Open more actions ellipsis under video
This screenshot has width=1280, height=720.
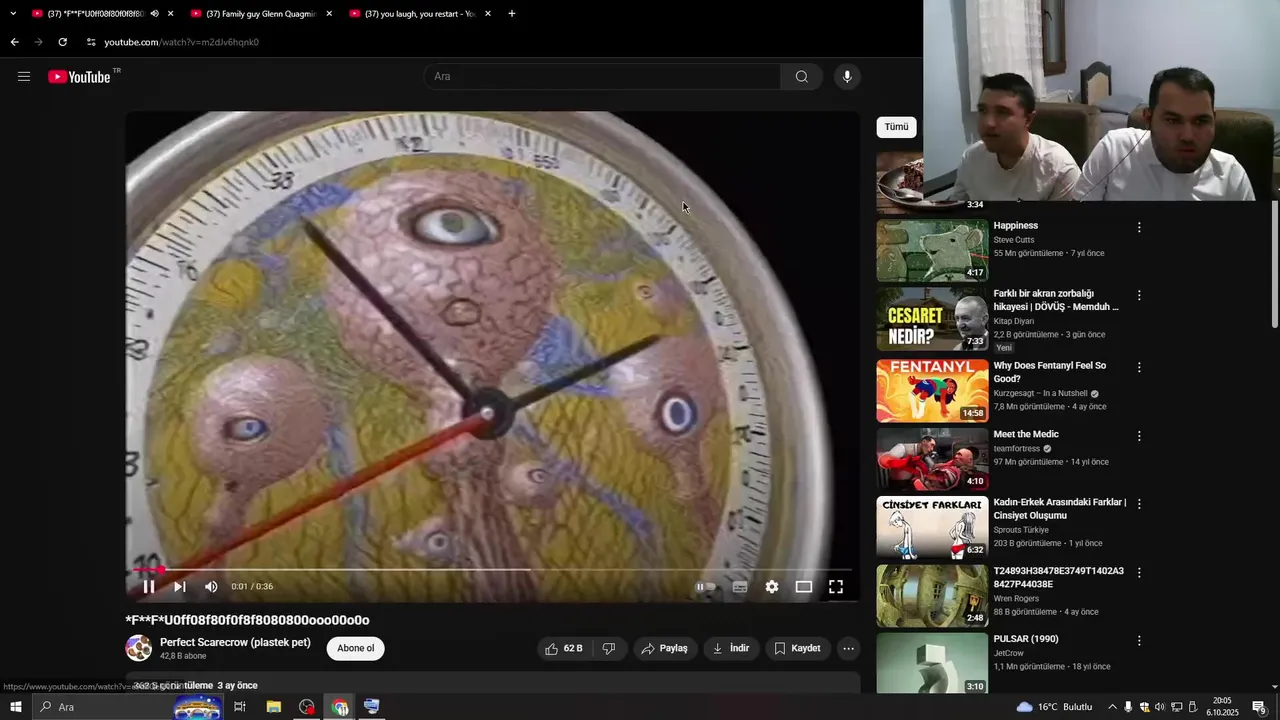click(848, 648)
